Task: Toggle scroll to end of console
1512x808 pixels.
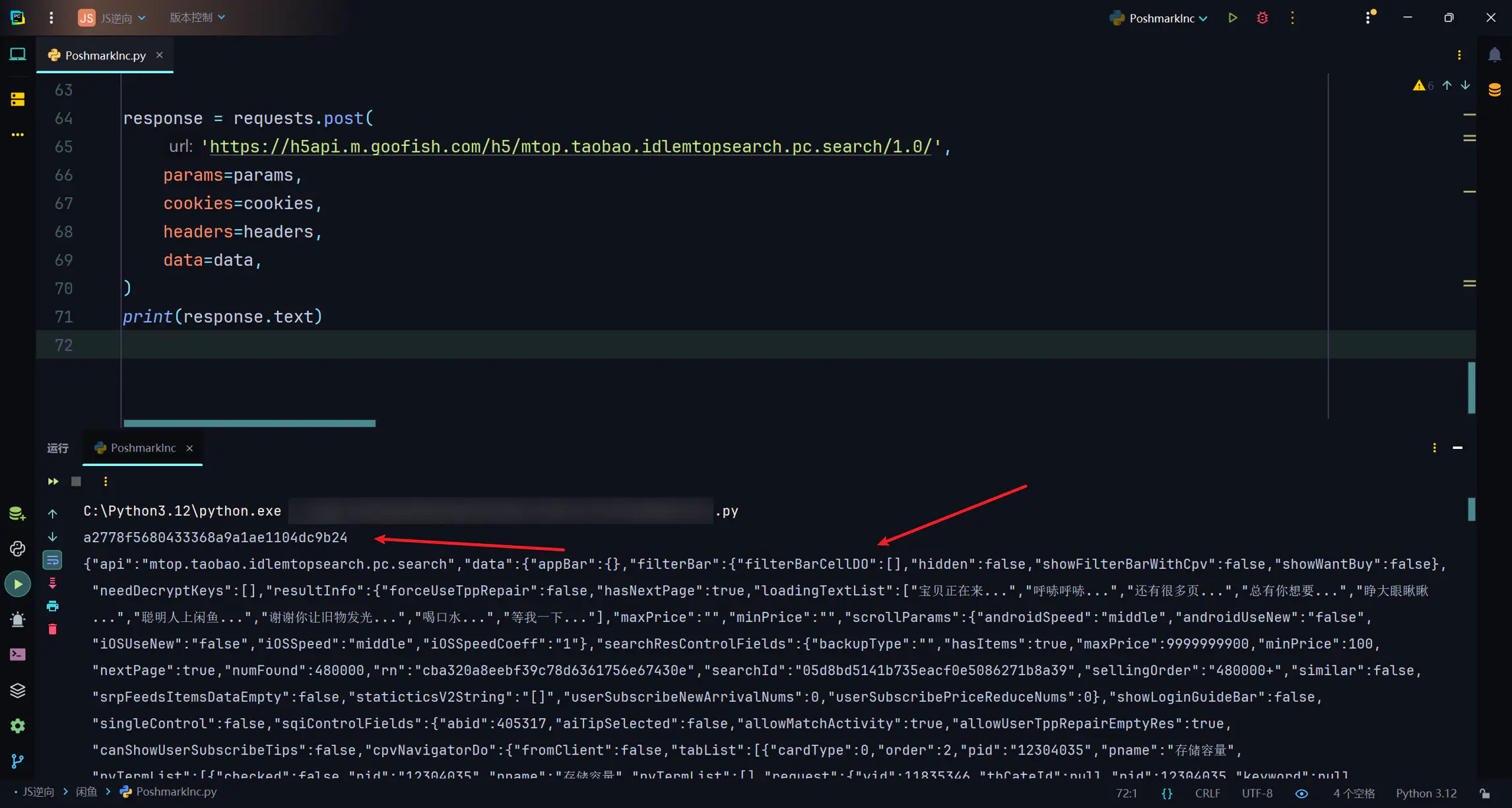Action: point(53,583)
